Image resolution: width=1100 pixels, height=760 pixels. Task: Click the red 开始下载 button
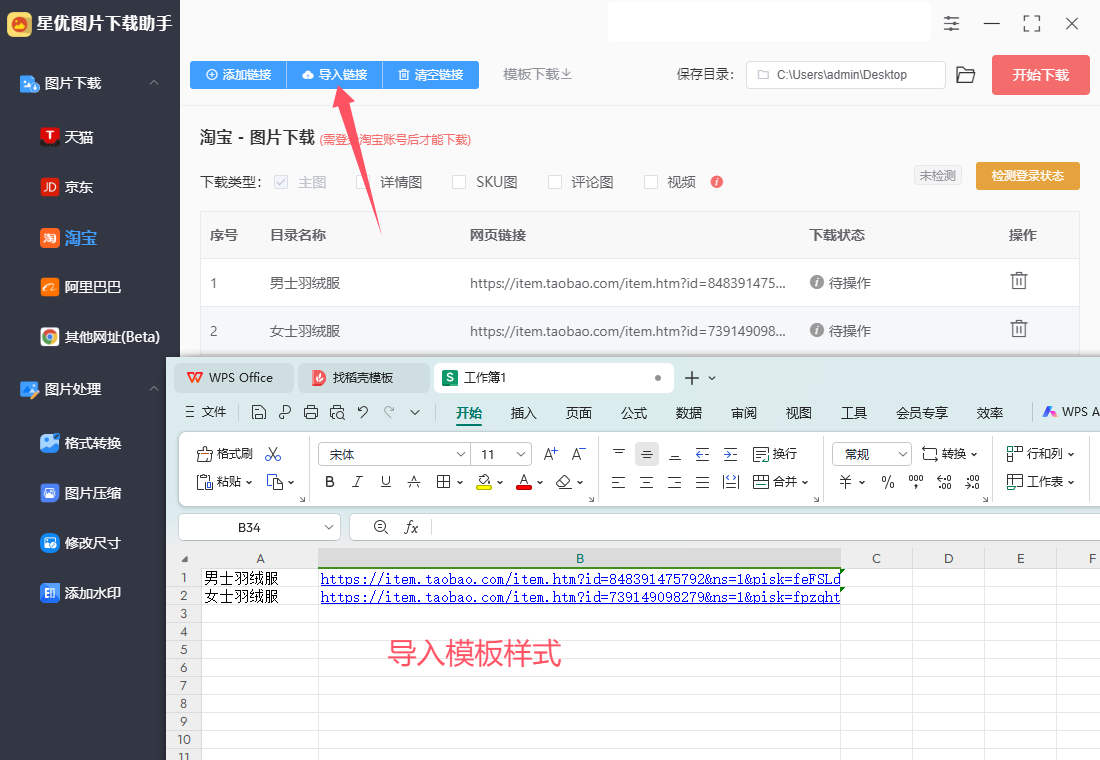(1040, 75)
